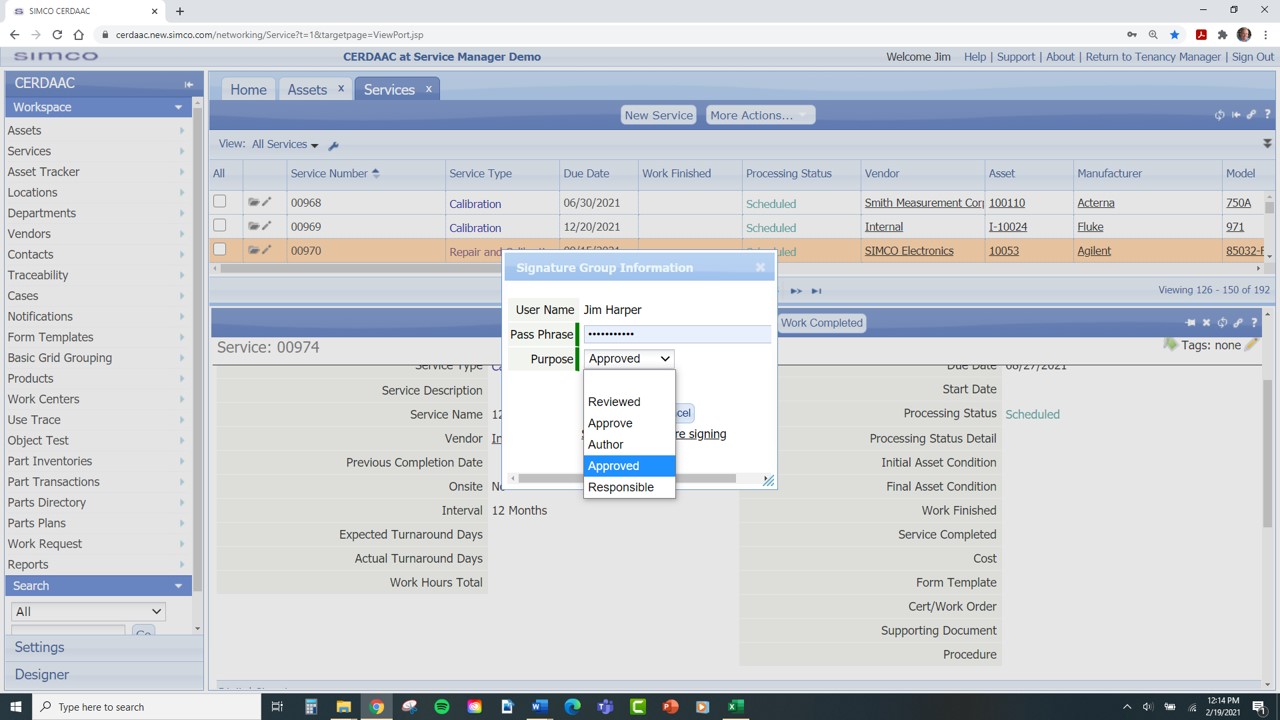Click into the Pass Phrase field

click(x=676, y=334)
